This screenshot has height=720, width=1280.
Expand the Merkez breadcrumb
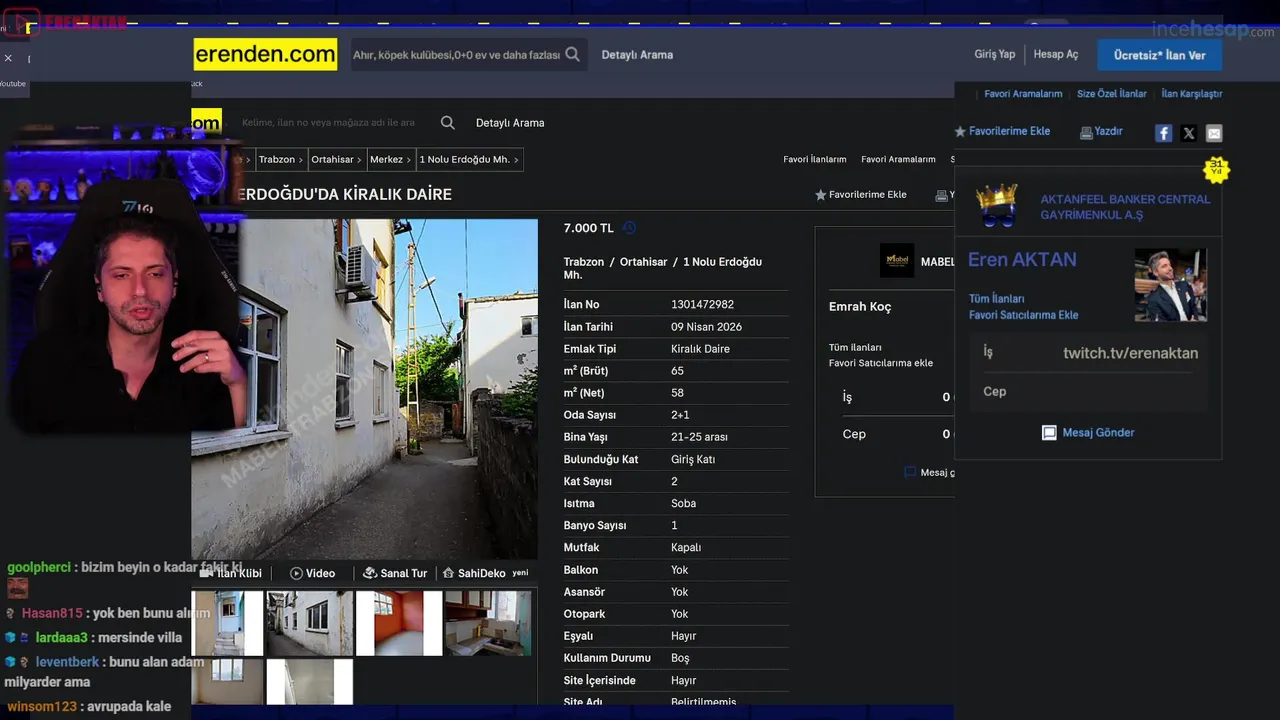tap(391, 159)
